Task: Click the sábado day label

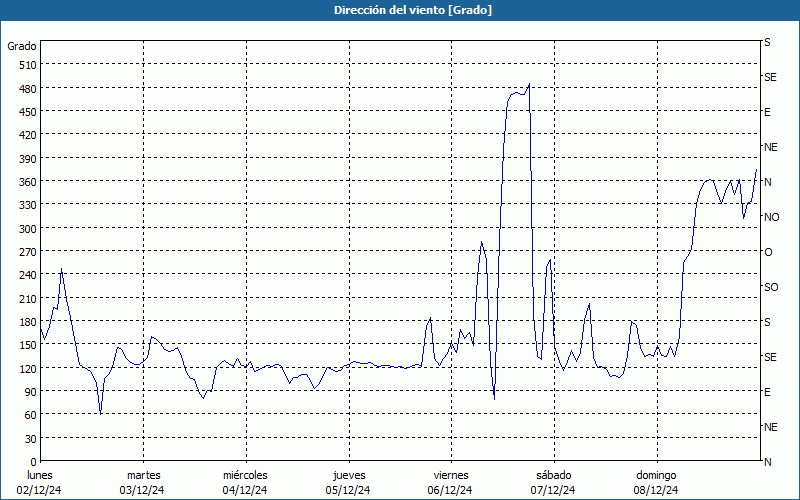Action: click(x=554, y=476)
